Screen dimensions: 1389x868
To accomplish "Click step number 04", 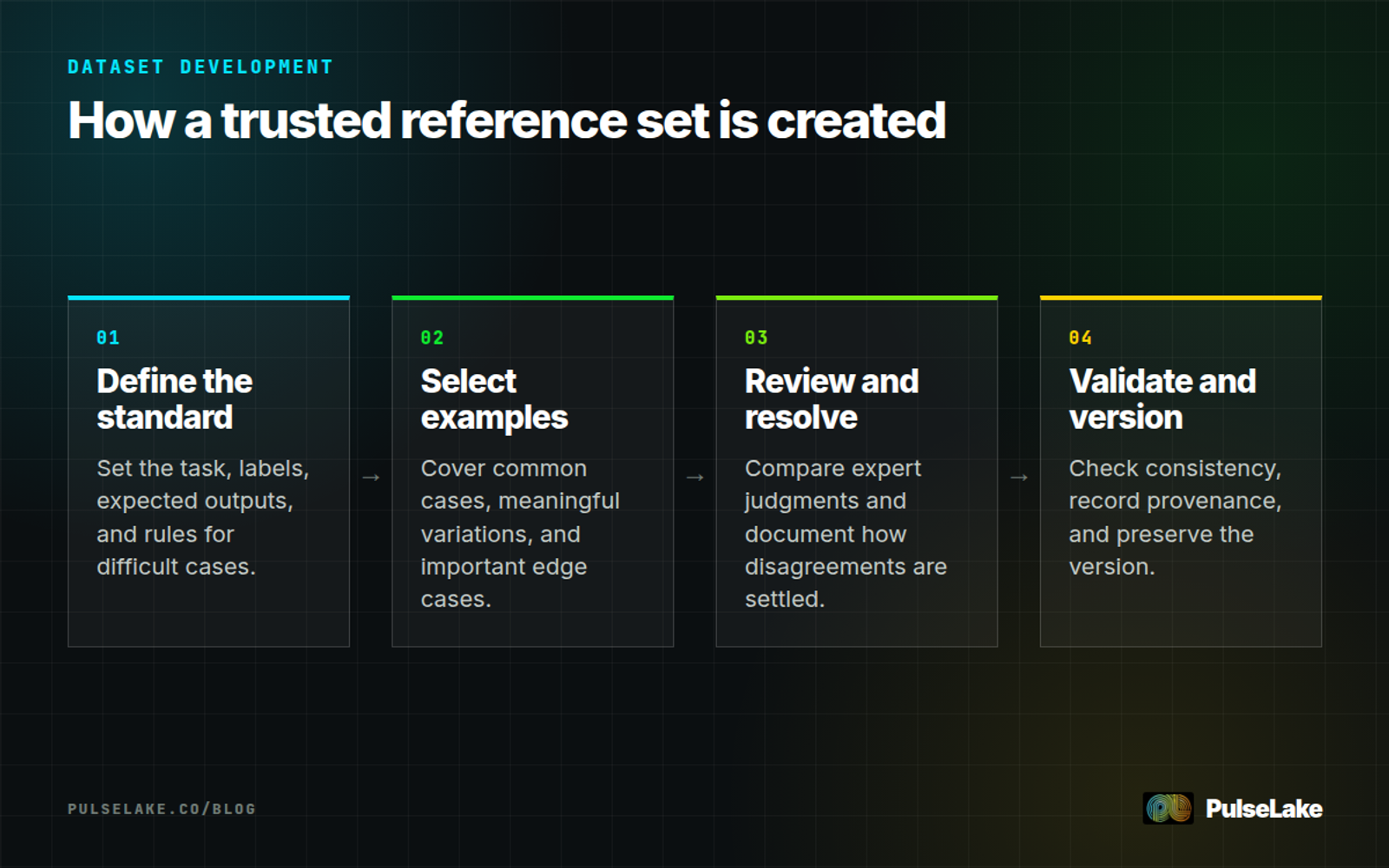I will tap(1080, 338).
